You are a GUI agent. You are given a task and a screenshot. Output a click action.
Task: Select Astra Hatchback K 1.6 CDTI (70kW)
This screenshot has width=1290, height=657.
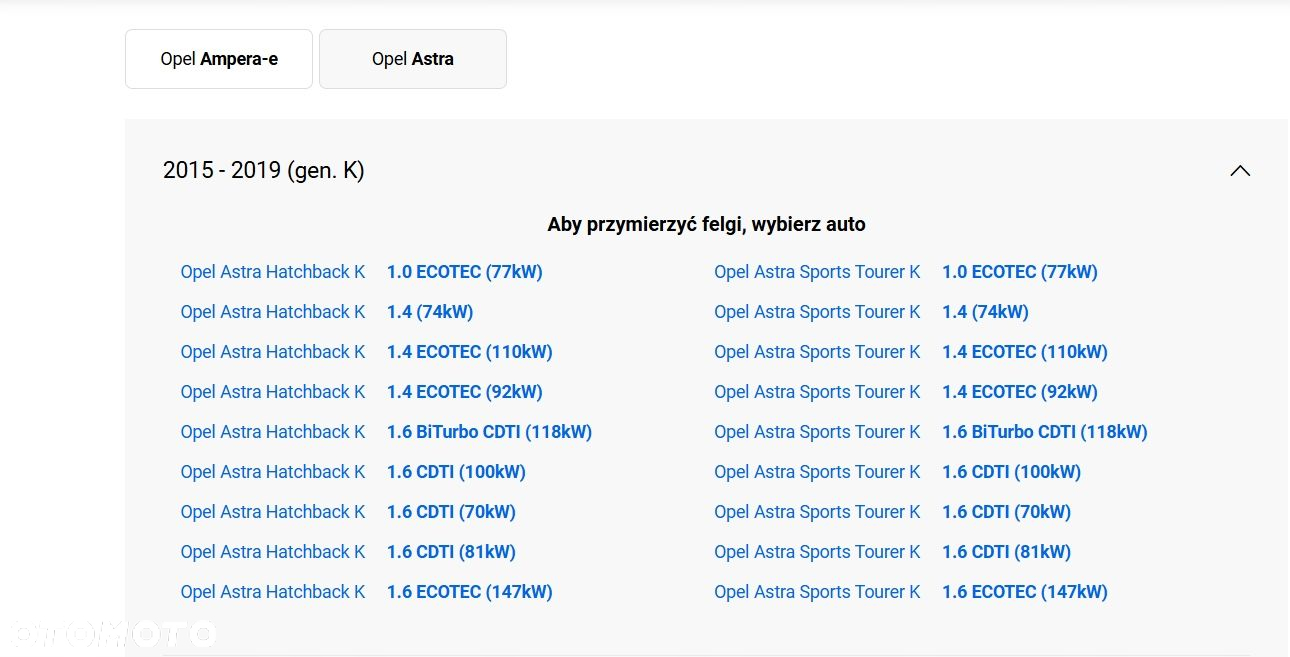[x=348, y=512]
